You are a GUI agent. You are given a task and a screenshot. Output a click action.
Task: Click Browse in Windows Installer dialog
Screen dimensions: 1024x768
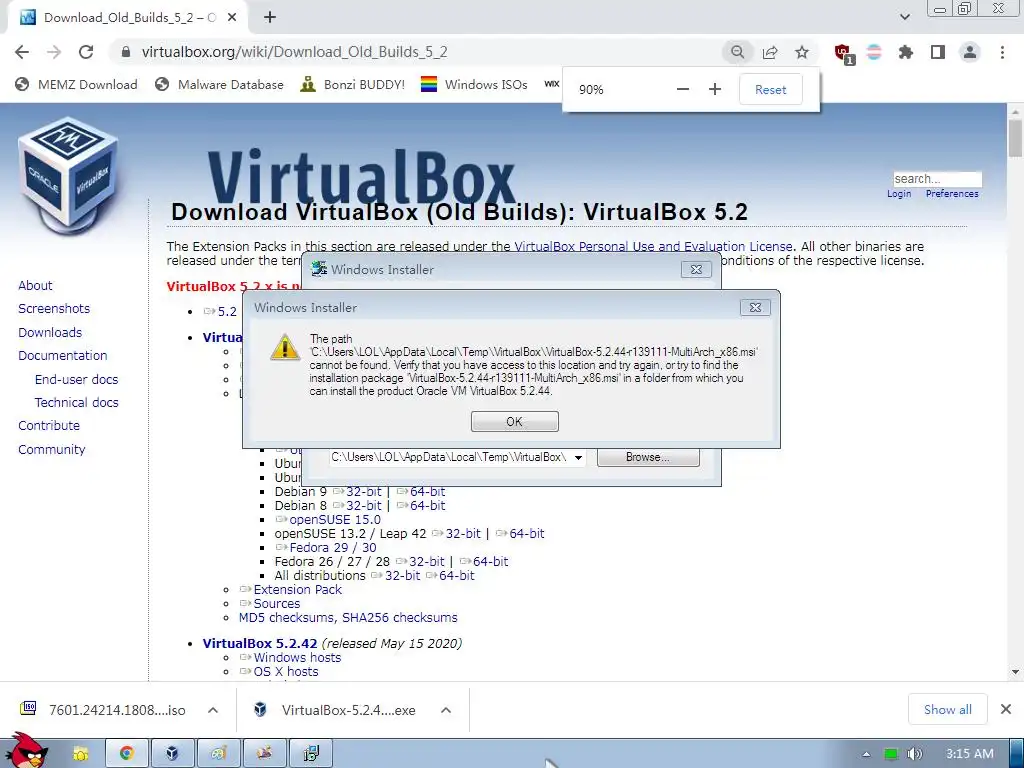coord(648,457)
